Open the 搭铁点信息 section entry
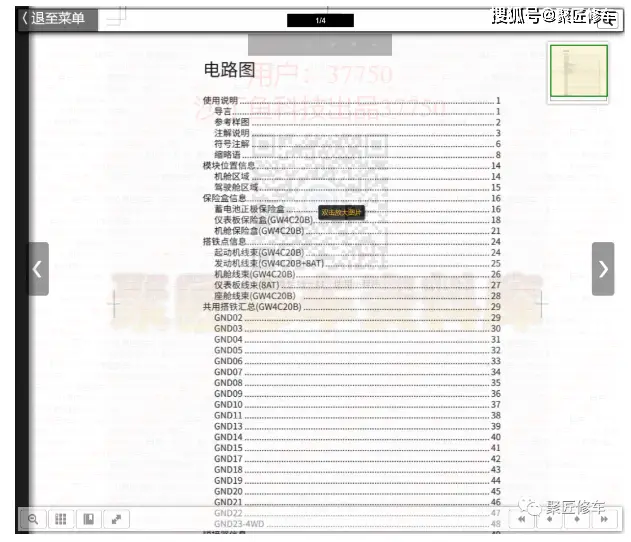Viewport: 631px width, 542px height. (x=225, y=241)
